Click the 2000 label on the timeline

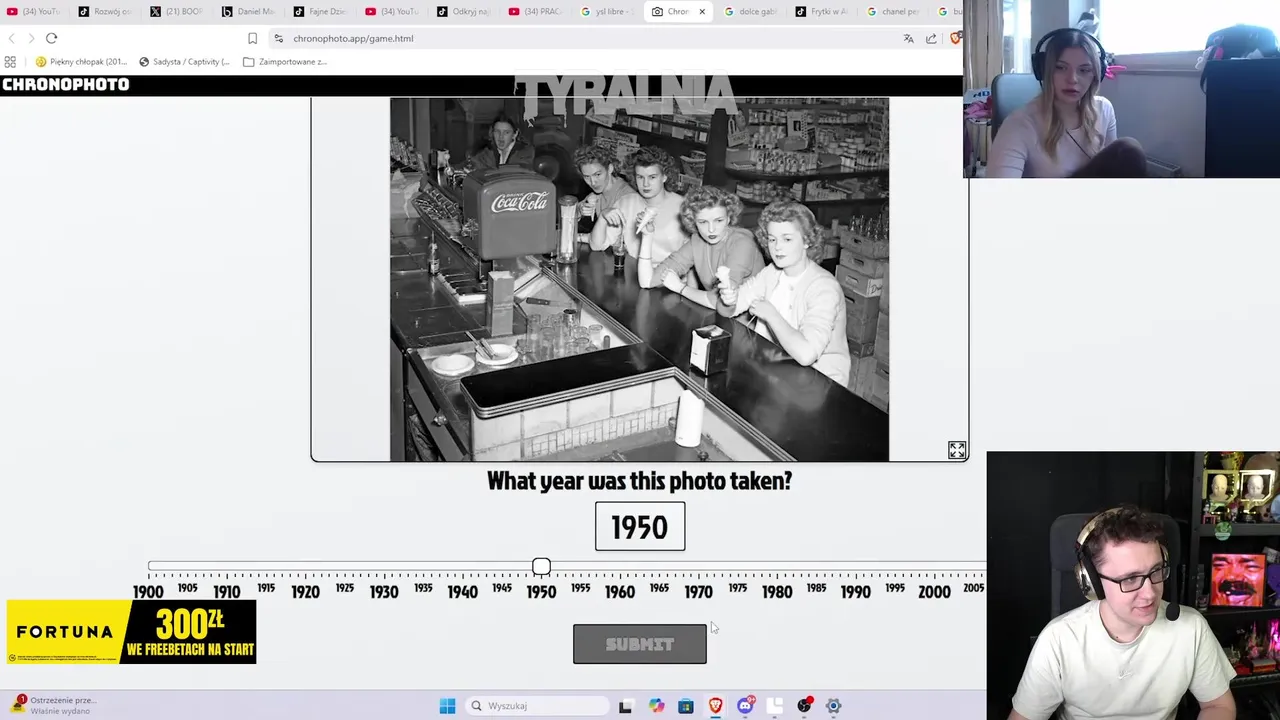pyautogui.click(x=934, y=592)
